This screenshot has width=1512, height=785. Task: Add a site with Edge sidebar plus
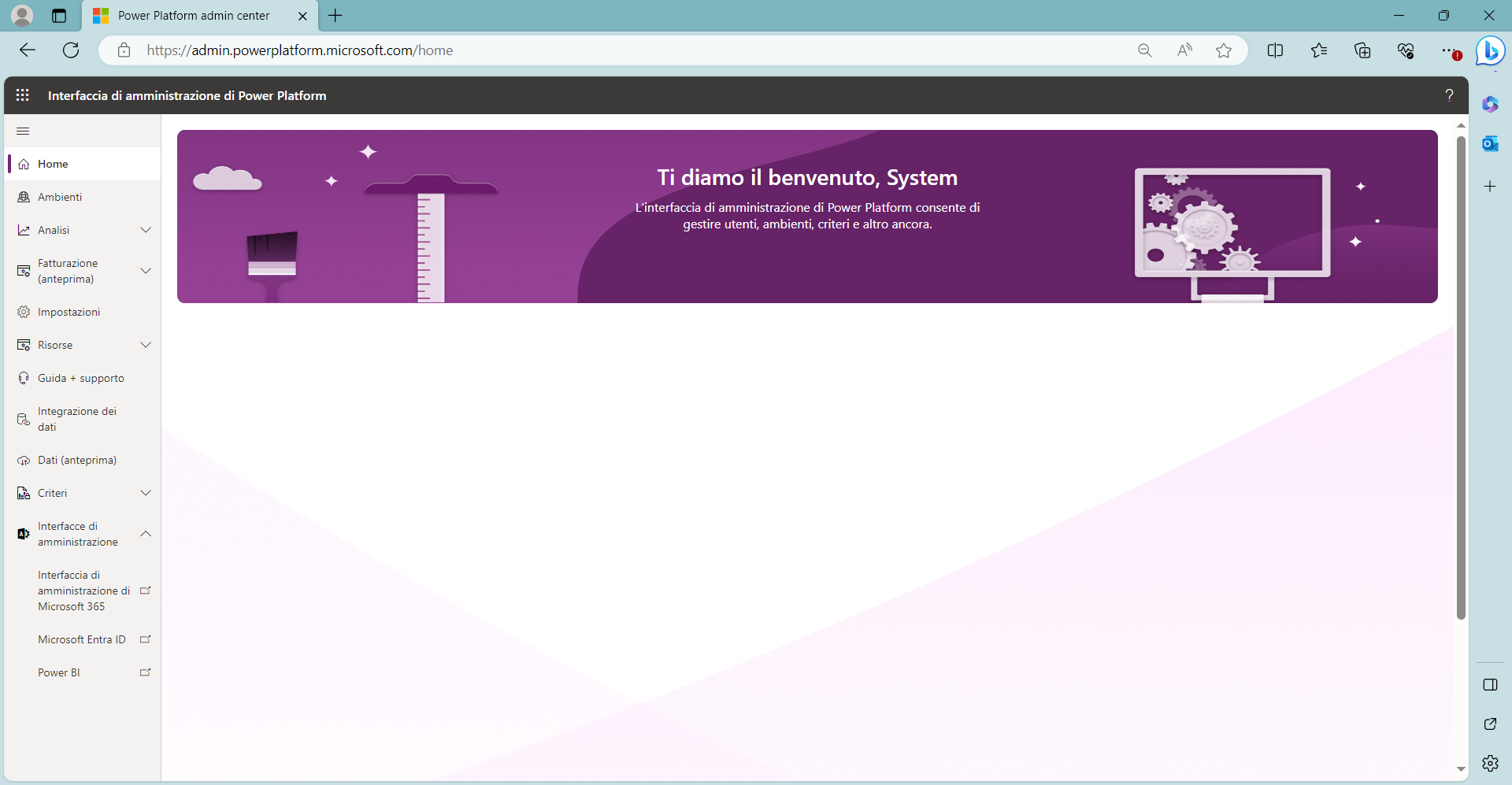(x=1490, y=187)
